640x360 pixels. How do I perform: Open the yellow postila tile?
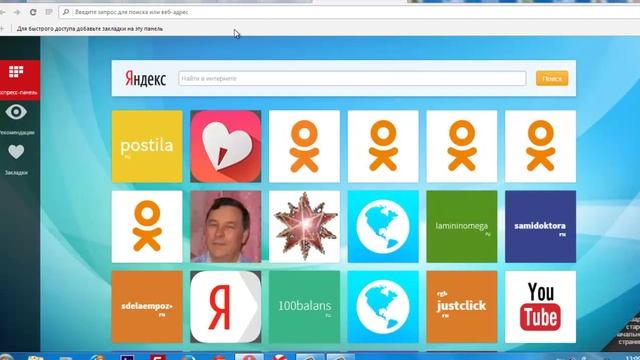pos(147,146)
